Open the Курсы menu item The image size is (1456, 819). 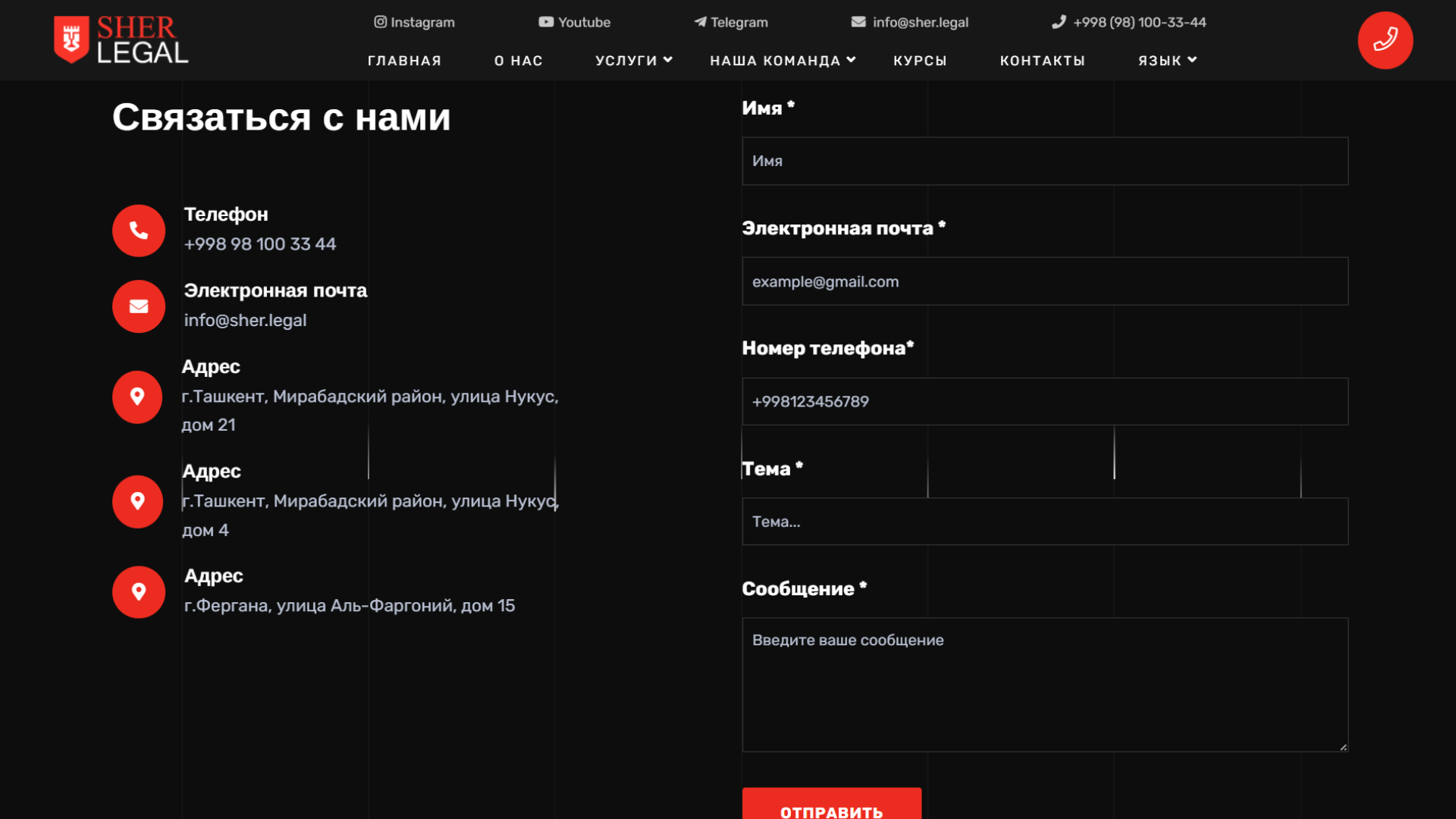point(920,60)
